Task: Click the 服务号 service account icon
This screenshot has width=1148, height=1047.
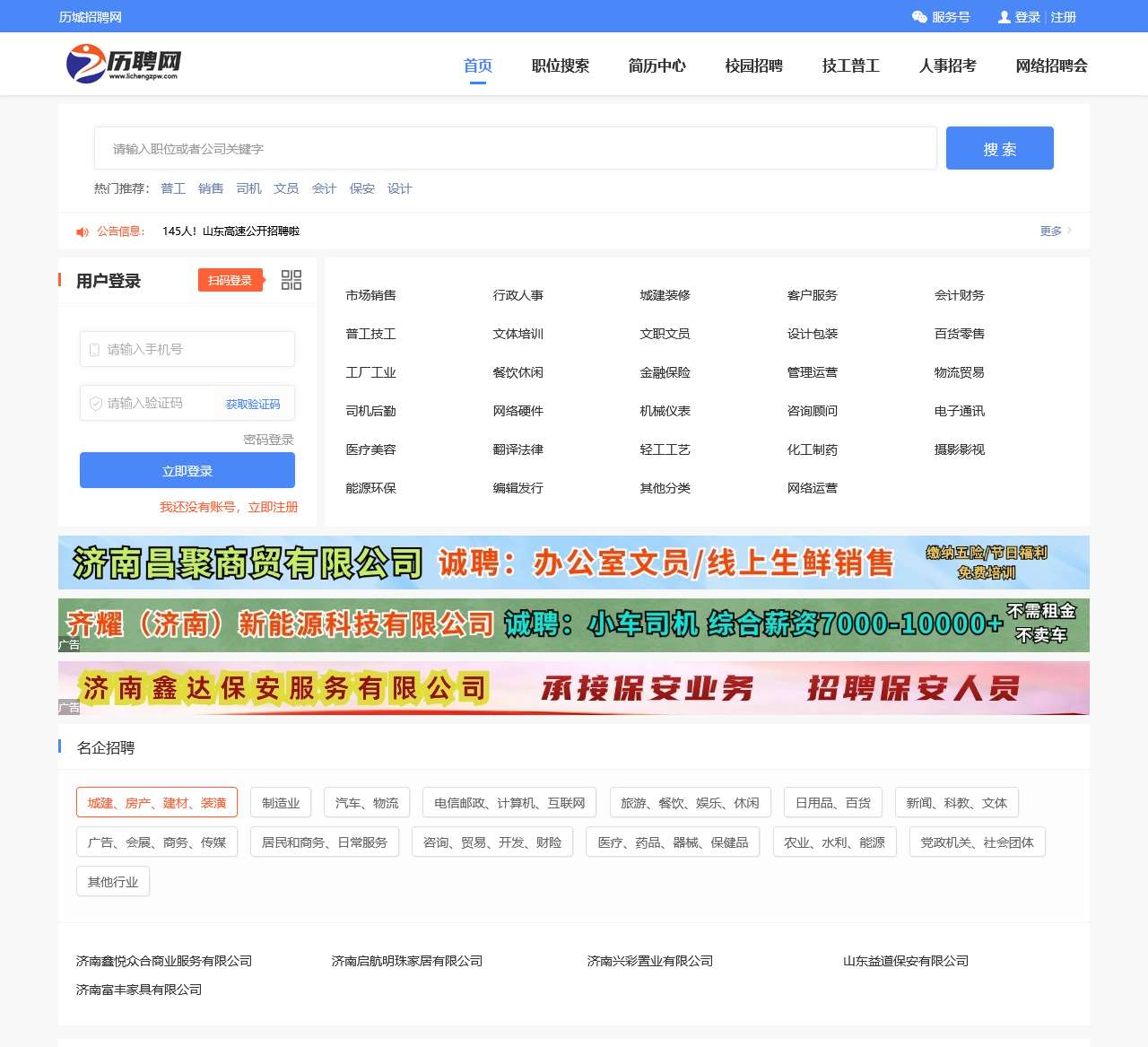Action: click(917, 16)
